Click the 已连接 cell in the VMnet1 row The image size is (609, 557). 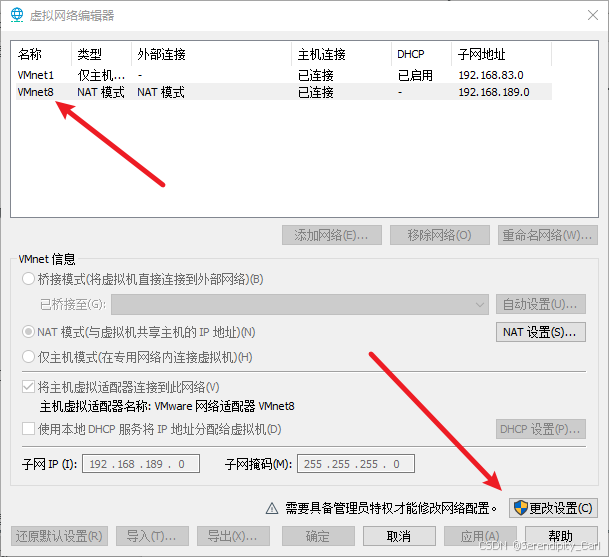[x=316, y=75]
